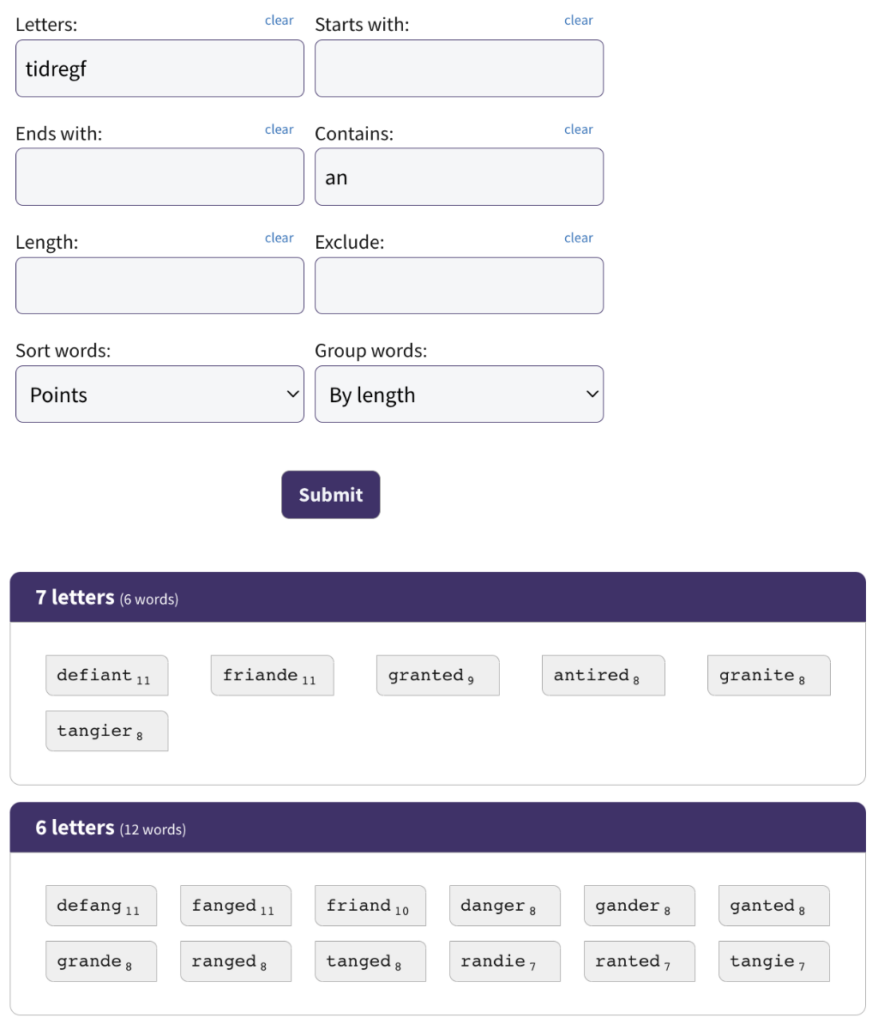This screenshot has width=878, height=1024.
Task: Clear the Length field via its clear link
Action: click(279, 238)
